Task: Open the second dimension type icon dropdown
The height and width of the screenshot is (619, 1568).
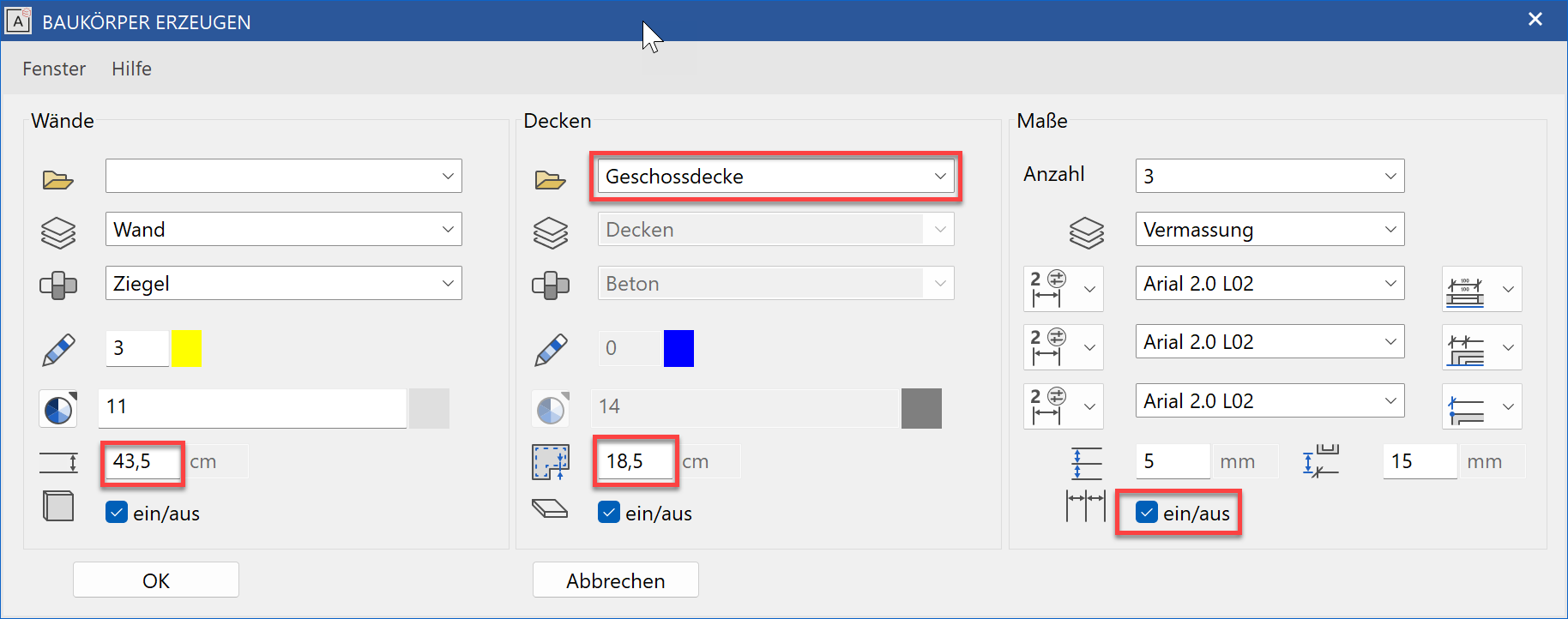Action: point(1064,347)
